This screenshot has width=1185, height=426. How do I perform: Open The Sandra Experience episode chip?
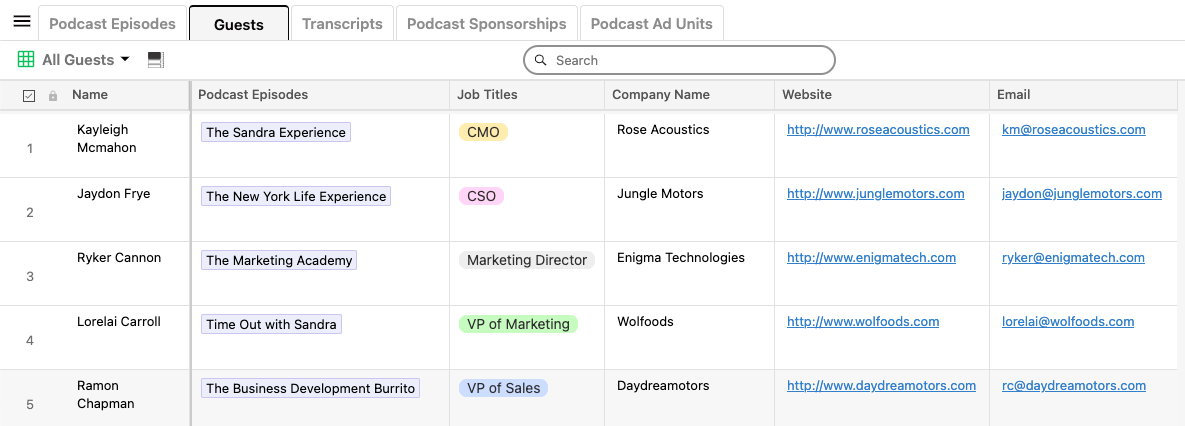(276, 132)
